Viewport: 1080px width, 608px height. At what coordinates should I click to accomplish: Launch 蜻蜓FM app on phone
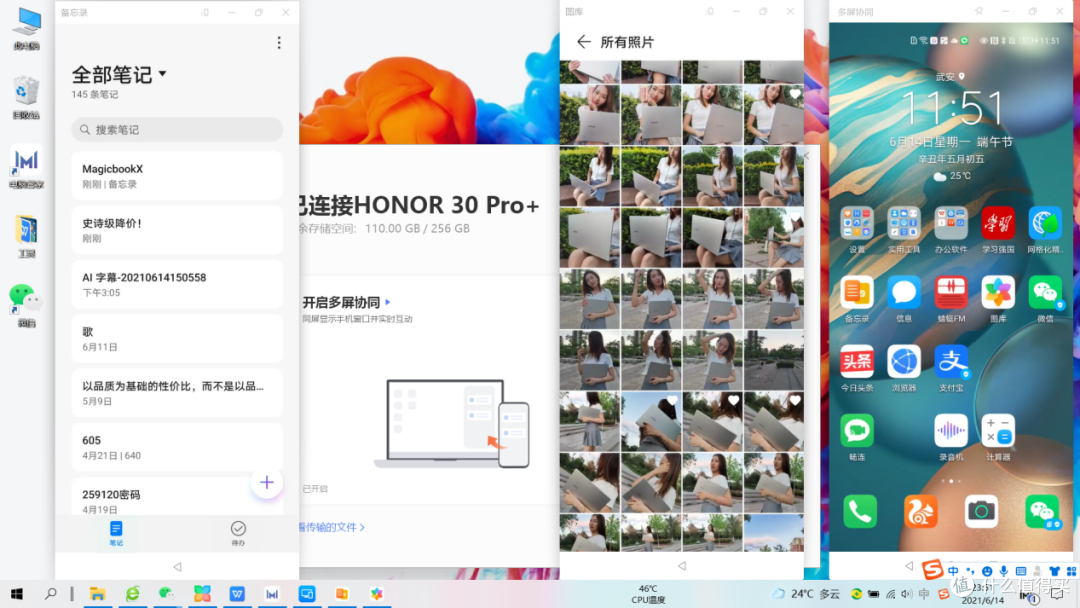[951, 300]
